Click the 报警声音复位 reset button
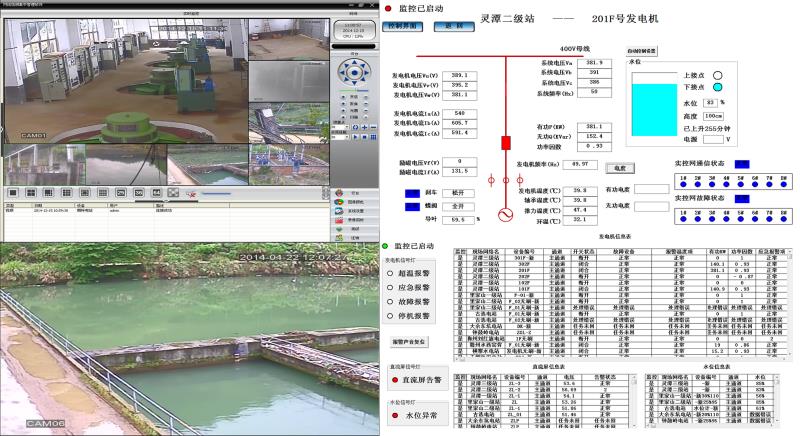The image size is (800, 436). point(410,342)
